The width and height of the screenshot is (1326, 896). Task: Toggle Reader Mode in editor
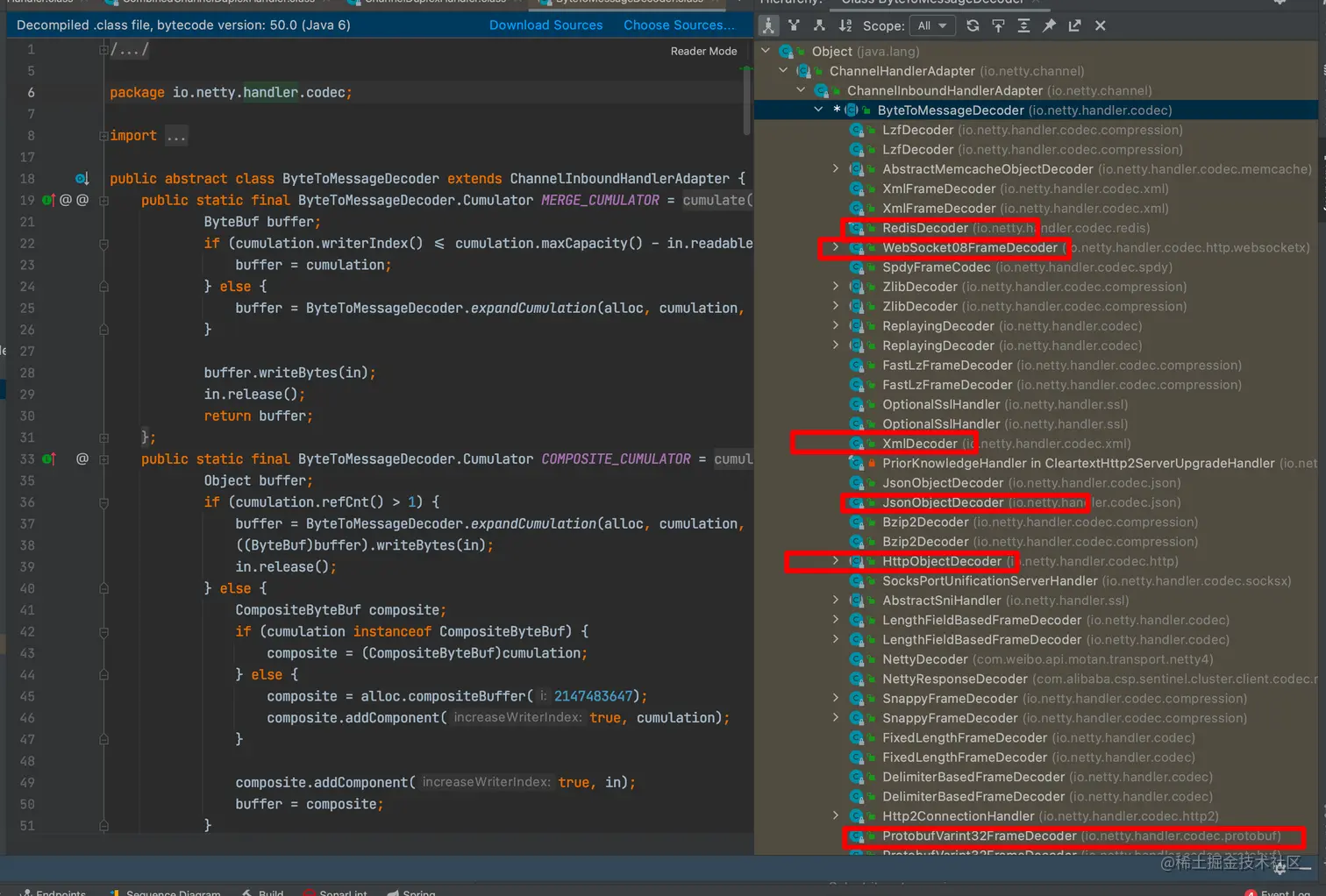[703, 51]
